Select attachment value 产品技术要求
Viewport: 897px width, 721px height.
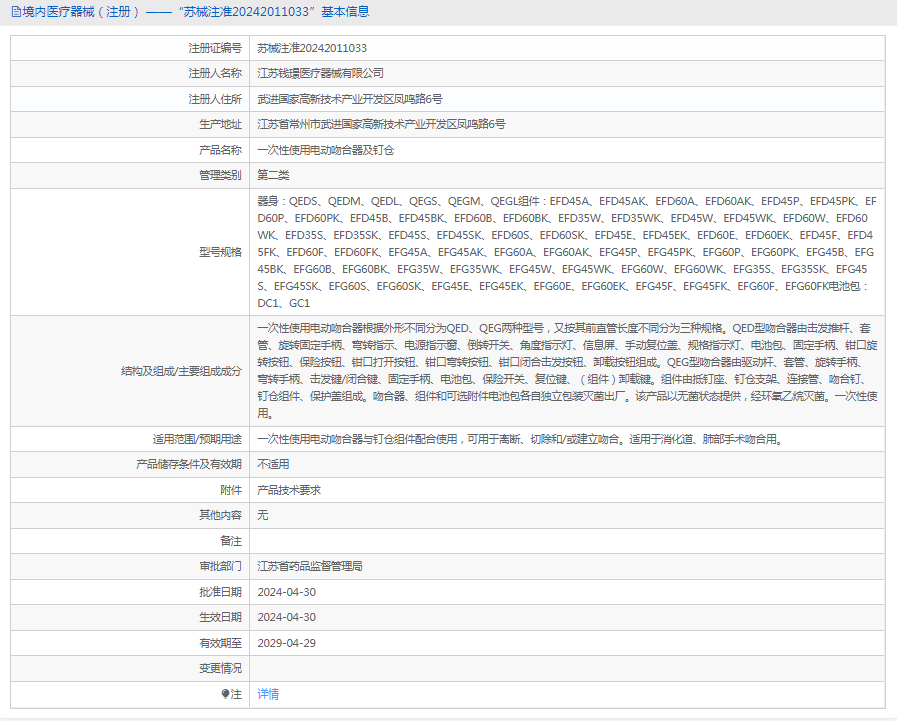pos(289,490)
